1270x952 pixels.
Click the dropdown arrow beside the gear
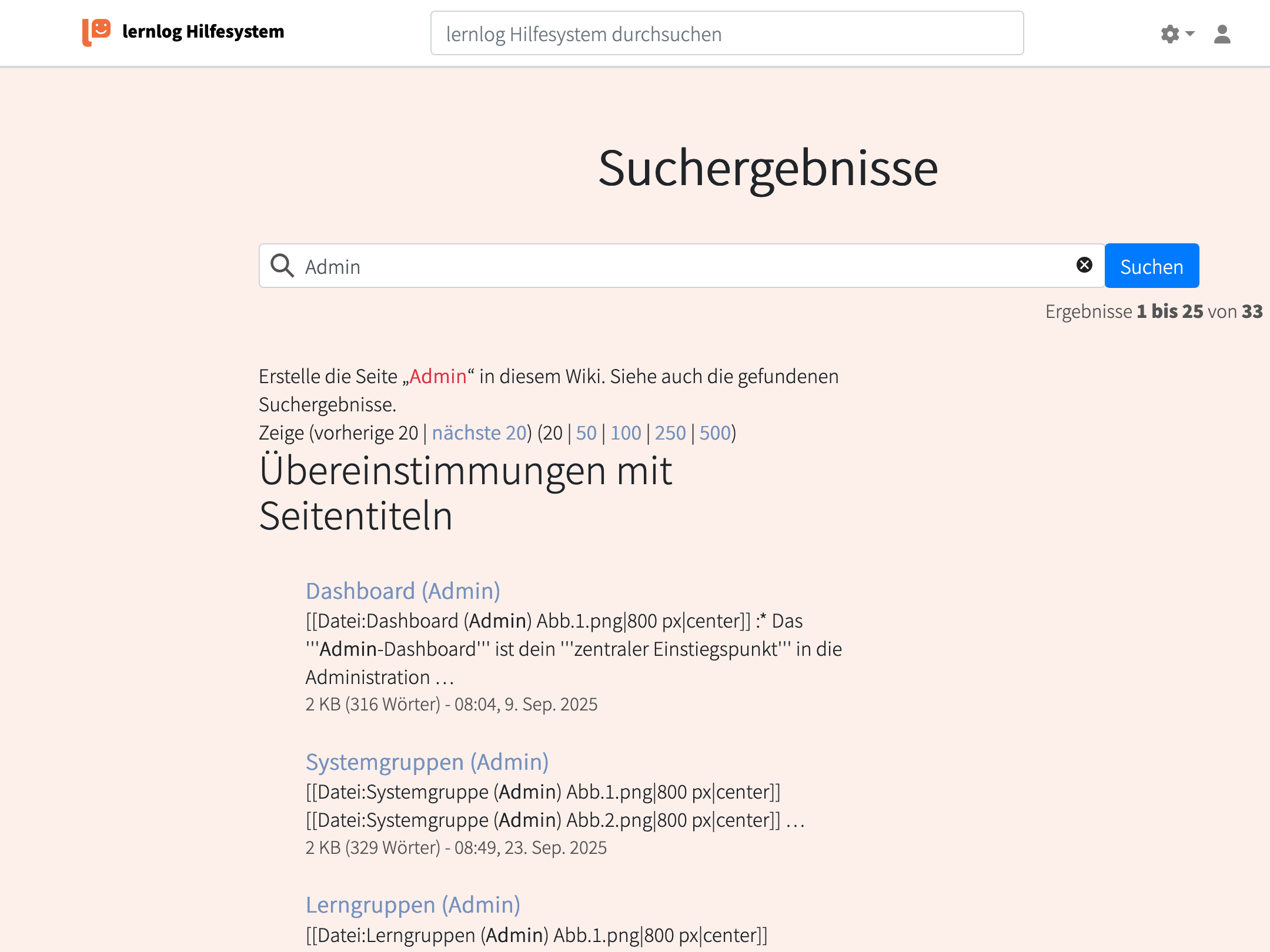click(1190, 33)
